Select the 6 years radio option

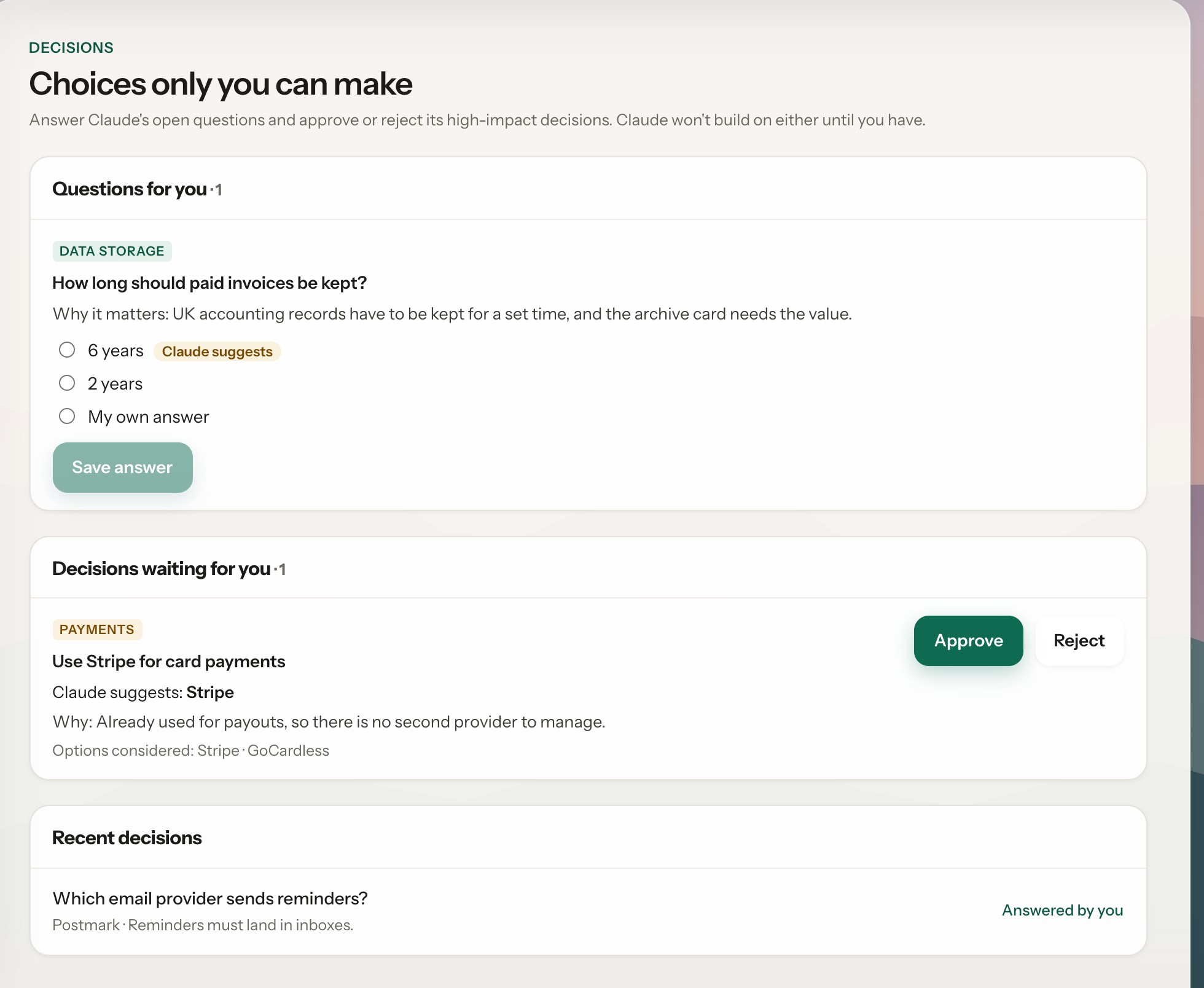pyautogui.click(x=67, y=350)
